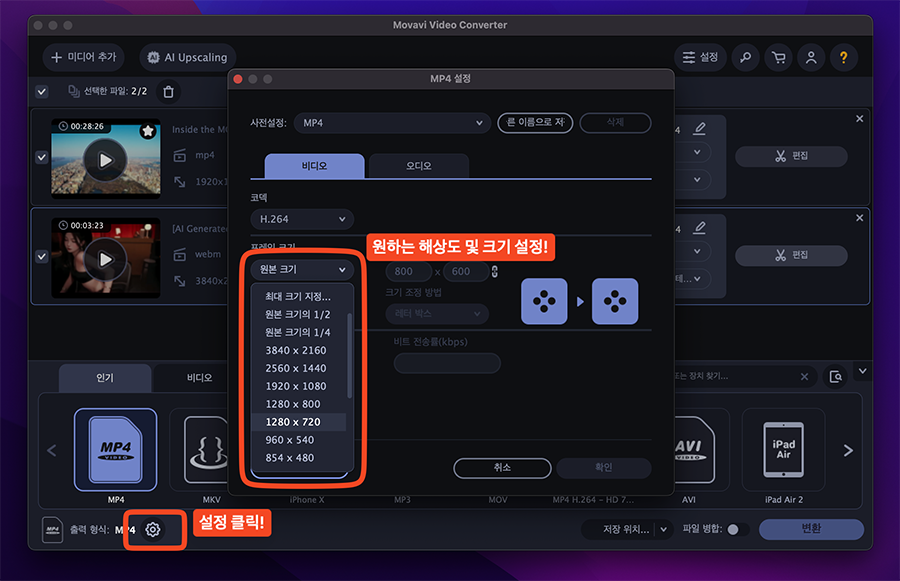
Task: Switch to the 오디오 tab in MP4 settings
Action: point(419,166)
